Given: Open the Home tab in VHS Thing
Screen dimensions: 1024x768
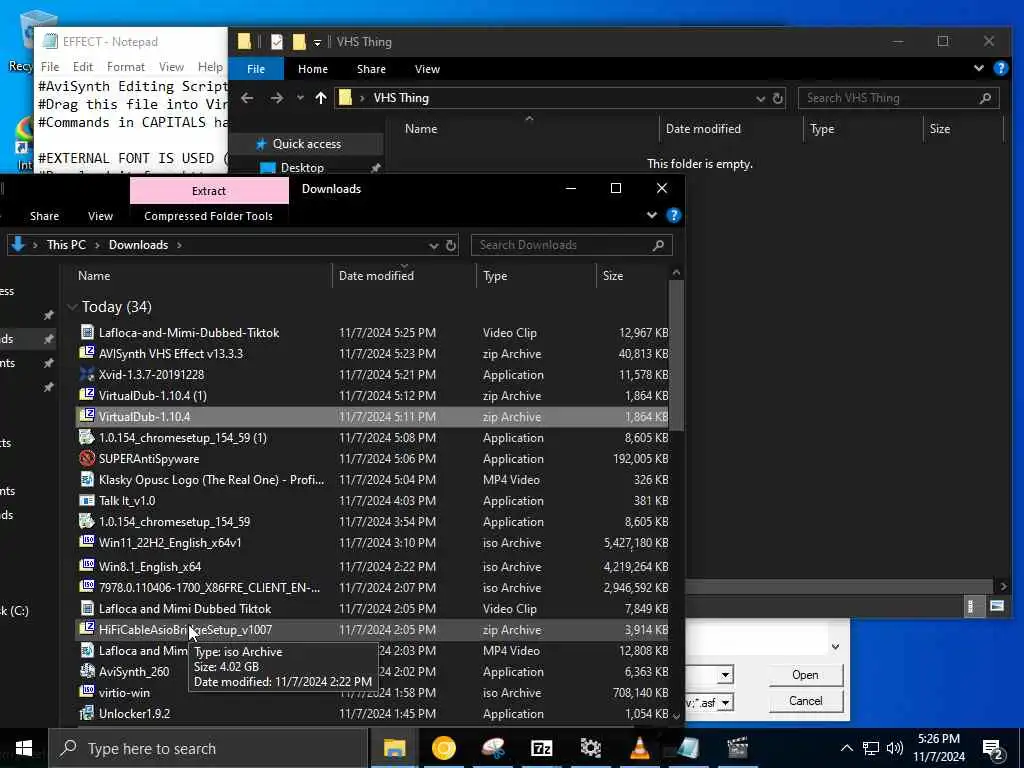Looking at the screenshot, I should pyautogui.click(x=313, y=69).
